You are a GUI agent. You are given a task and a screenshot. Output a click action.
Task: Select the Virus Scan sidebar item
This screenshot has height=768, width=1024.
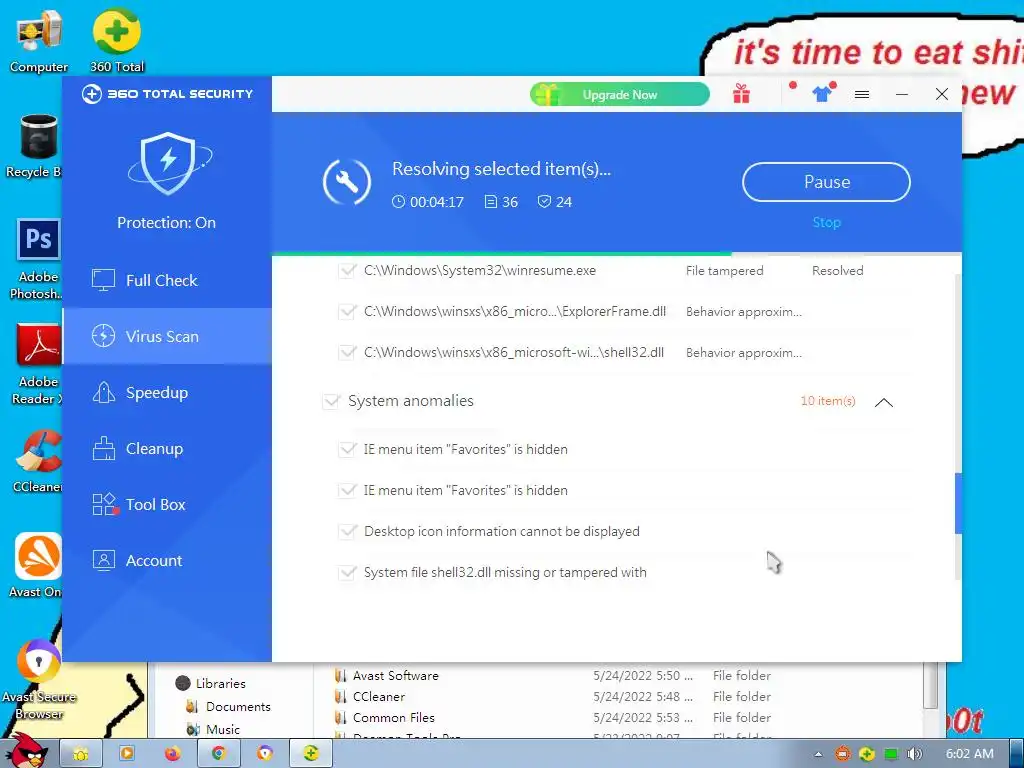coord(167,336)
